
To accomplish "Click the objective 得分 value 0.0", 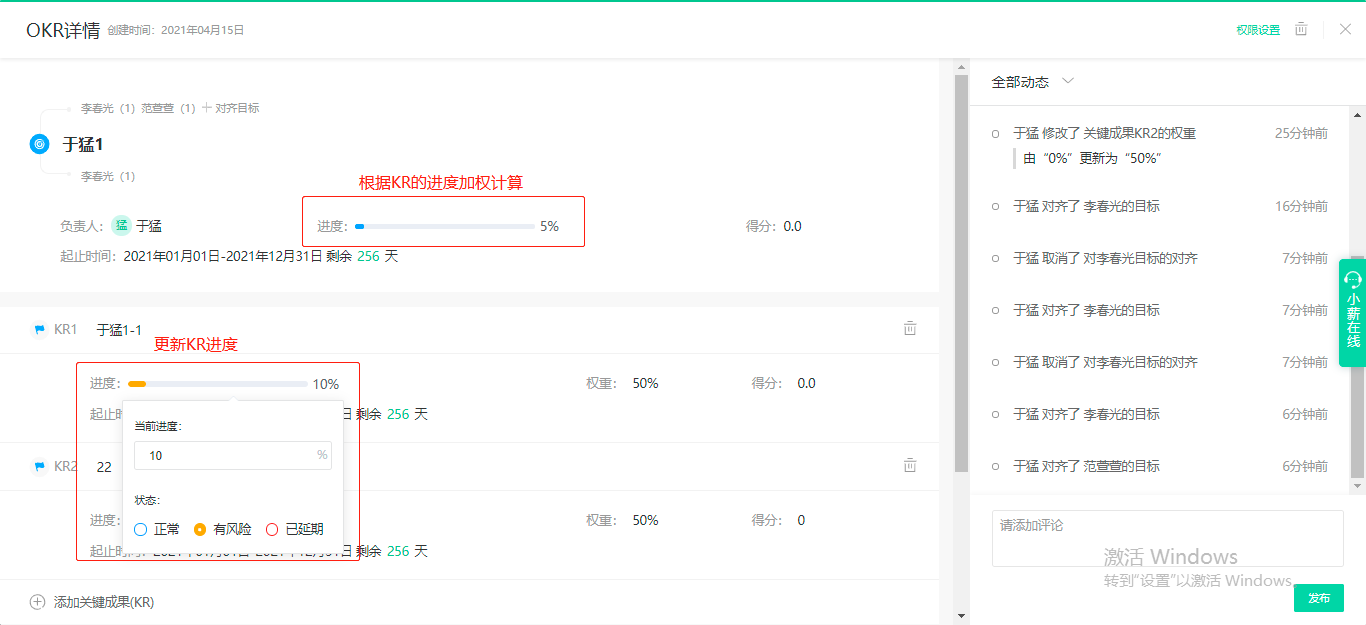I will (792, 226).
